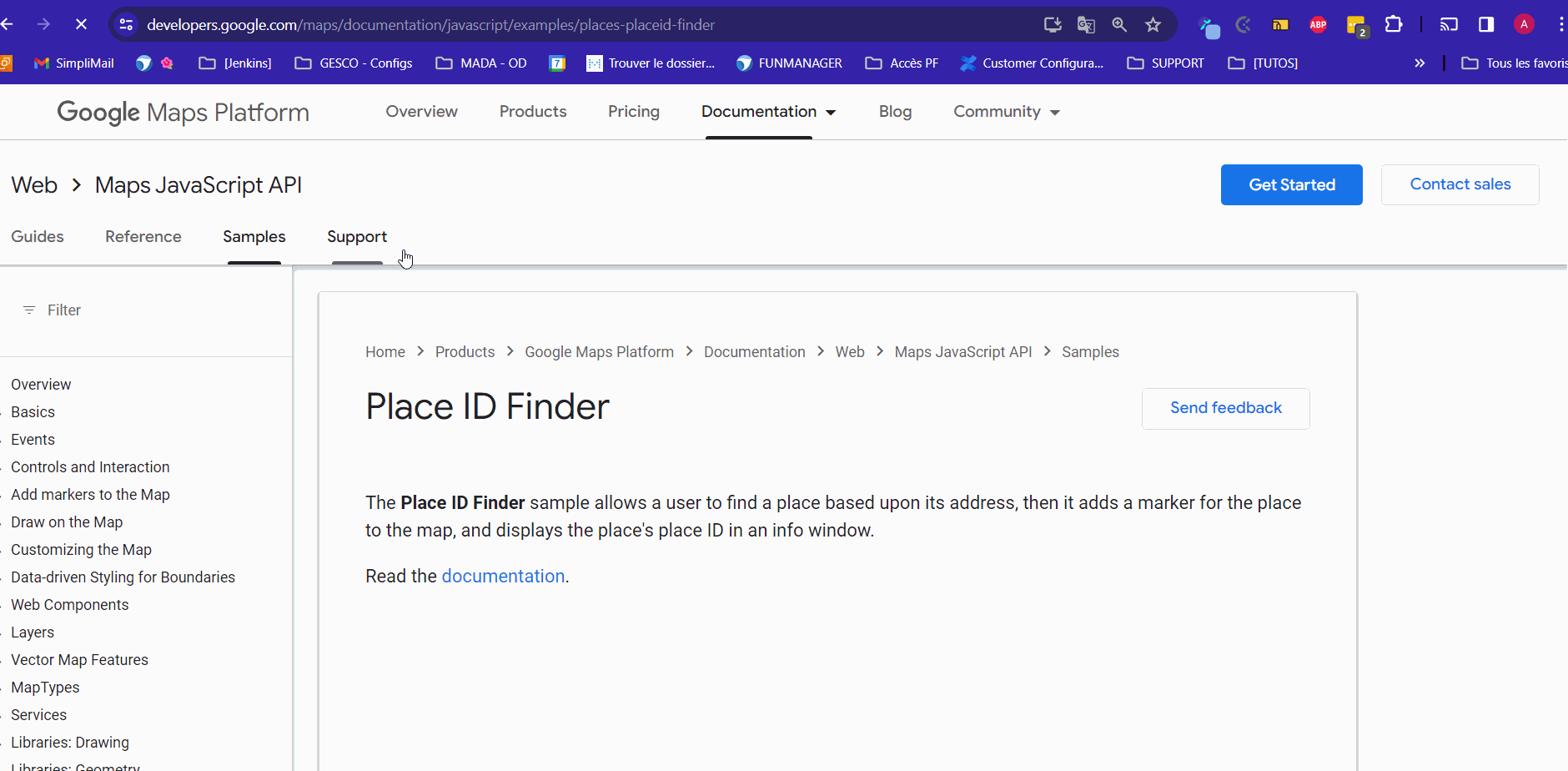The image size is (1568, 771).
Task: View site information icon in address bar
Action: point(127,25)
